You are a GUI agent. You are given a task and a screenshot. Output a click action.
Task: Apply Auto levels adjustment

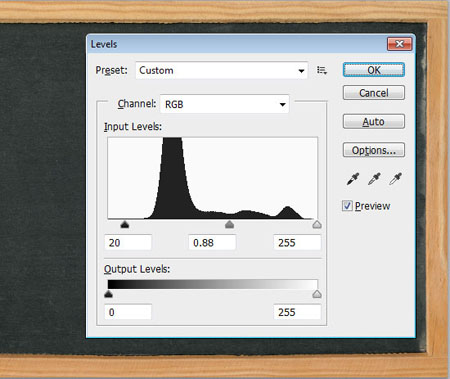[374, 122]
